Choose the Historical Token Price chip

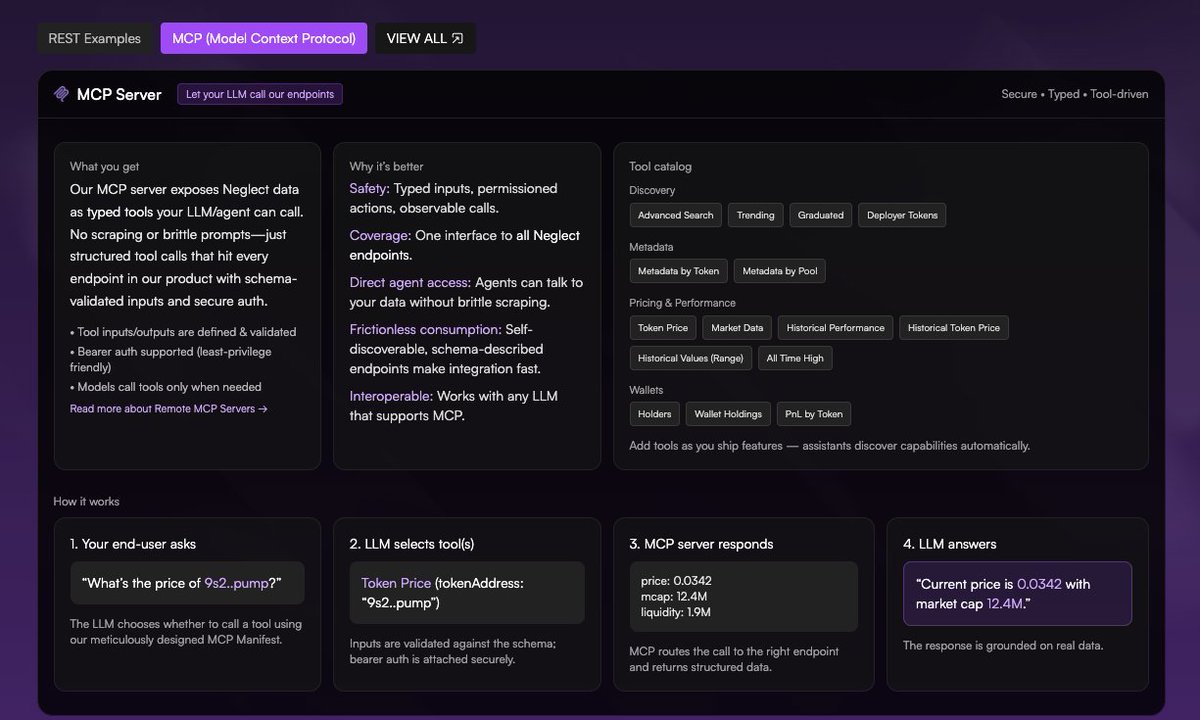954,328
